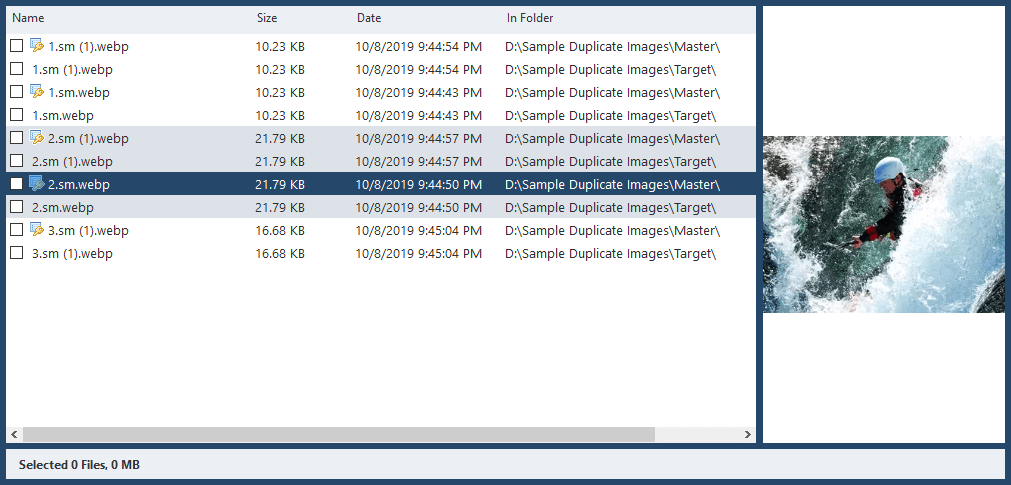Click the 'Selected 0 Files, 0 MB' status text
The height and width of the screenshot is (485, 1011).
coord(79,464)
